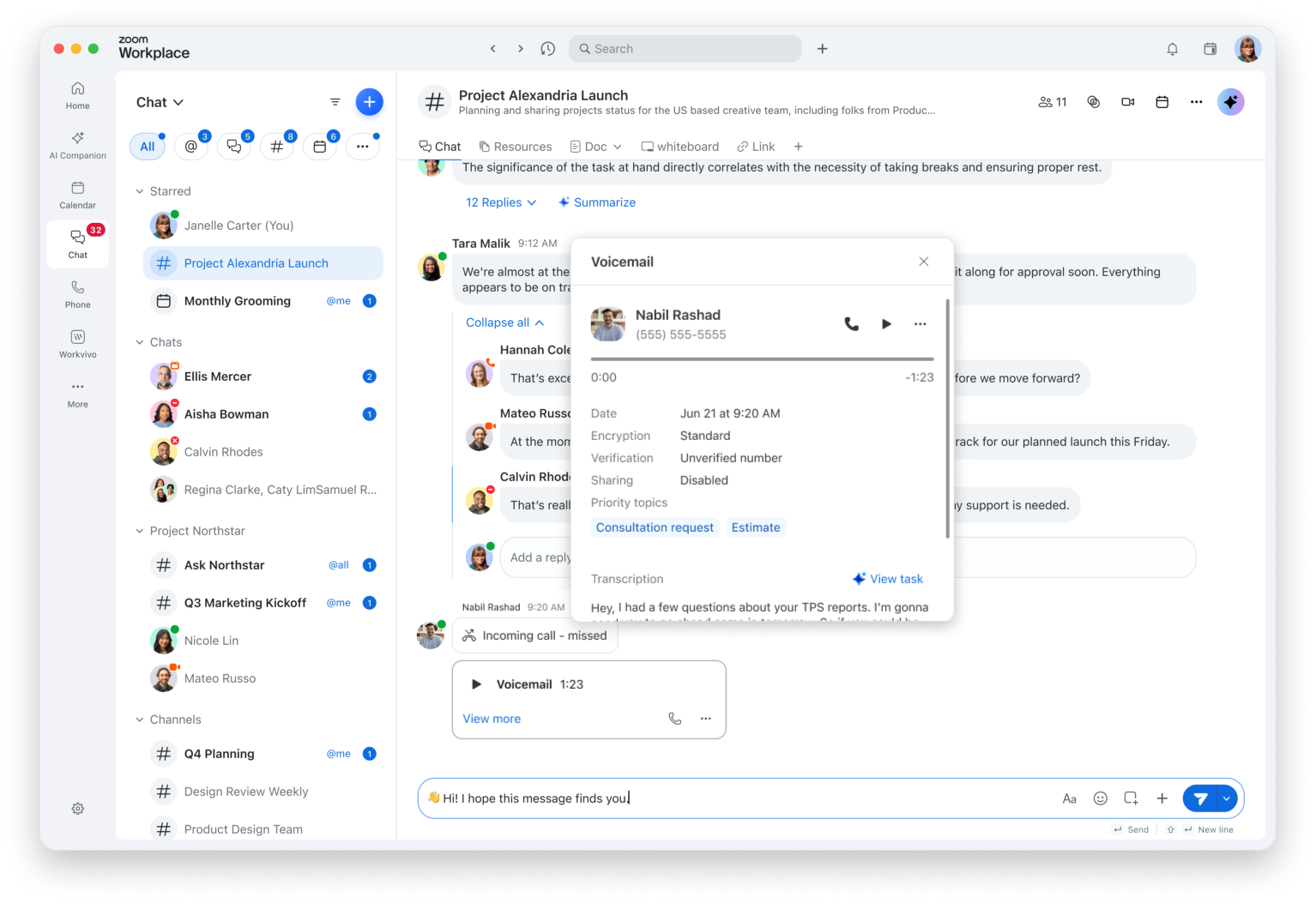Switch to the Resources tab
The image size is (1316, 904).
515,147
